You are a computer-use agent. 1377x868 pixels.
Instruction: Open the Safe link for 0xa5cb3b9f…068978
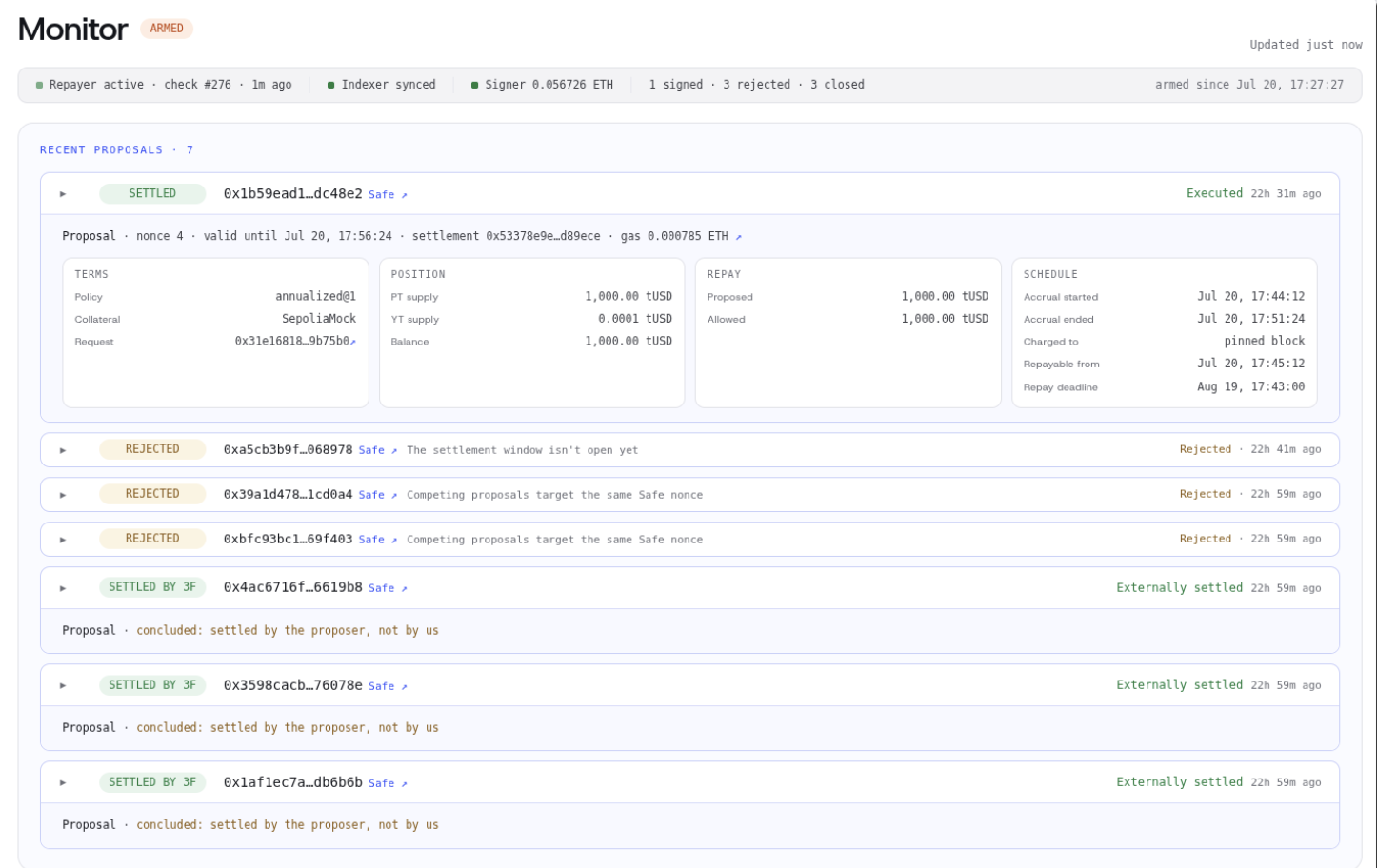tap(378, 450)
